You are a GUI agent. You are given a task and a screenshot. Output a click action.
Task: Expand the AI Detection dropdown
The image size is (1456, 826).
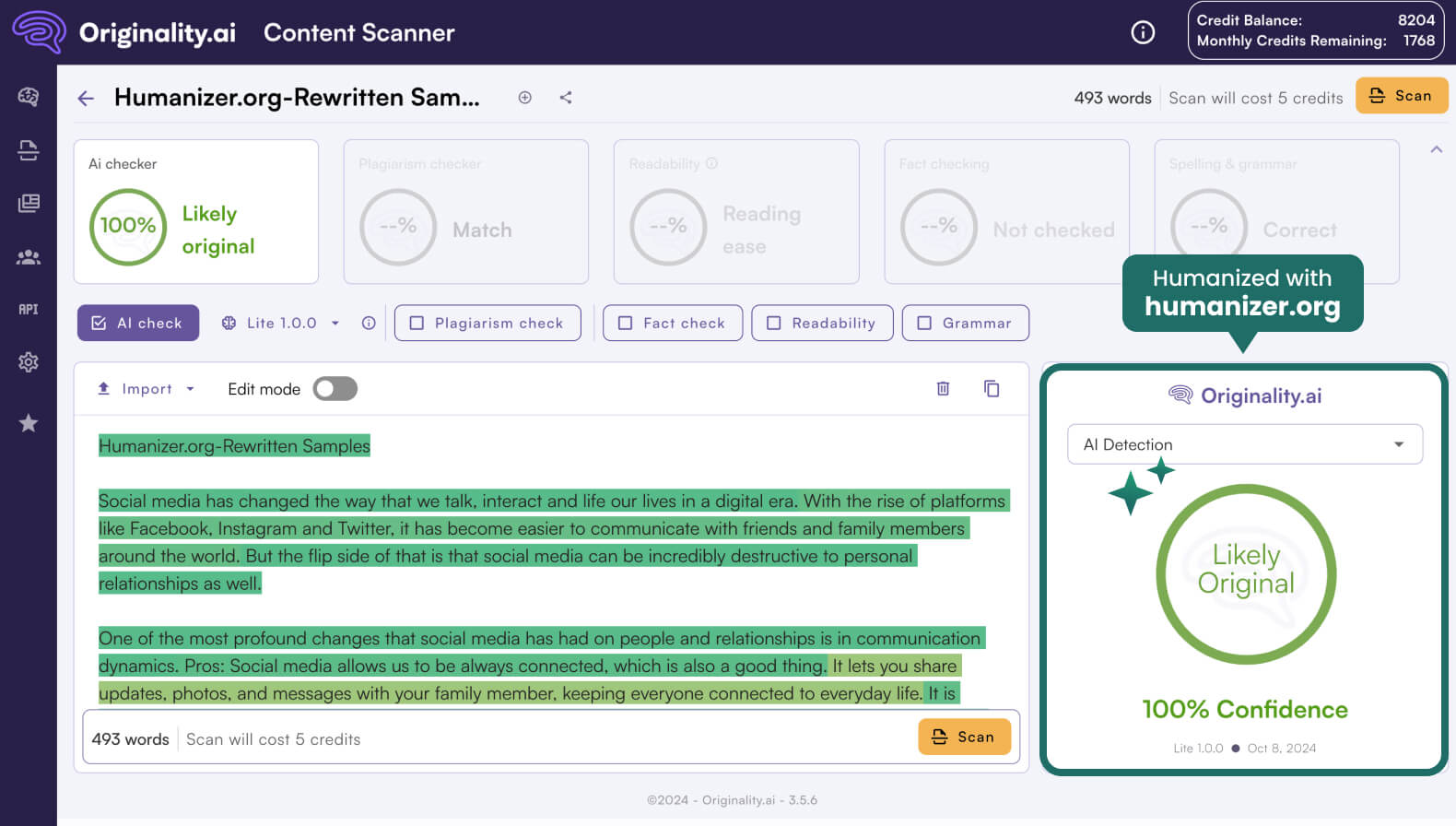(1244, 444)
